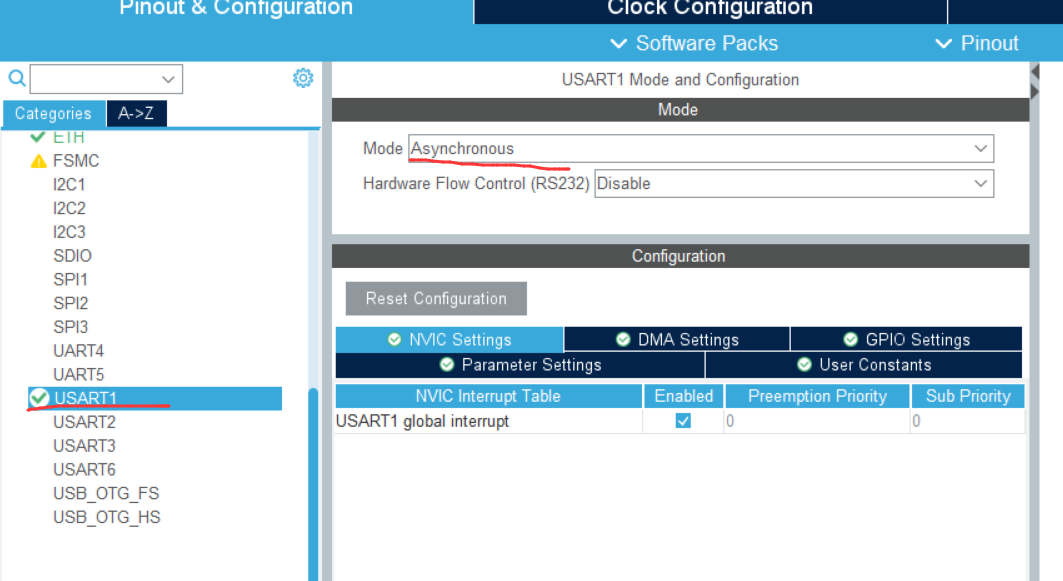Open the Mode dropdown showing Asynchronous
This screenshot has height=581, width=1063.
[701, 148]
